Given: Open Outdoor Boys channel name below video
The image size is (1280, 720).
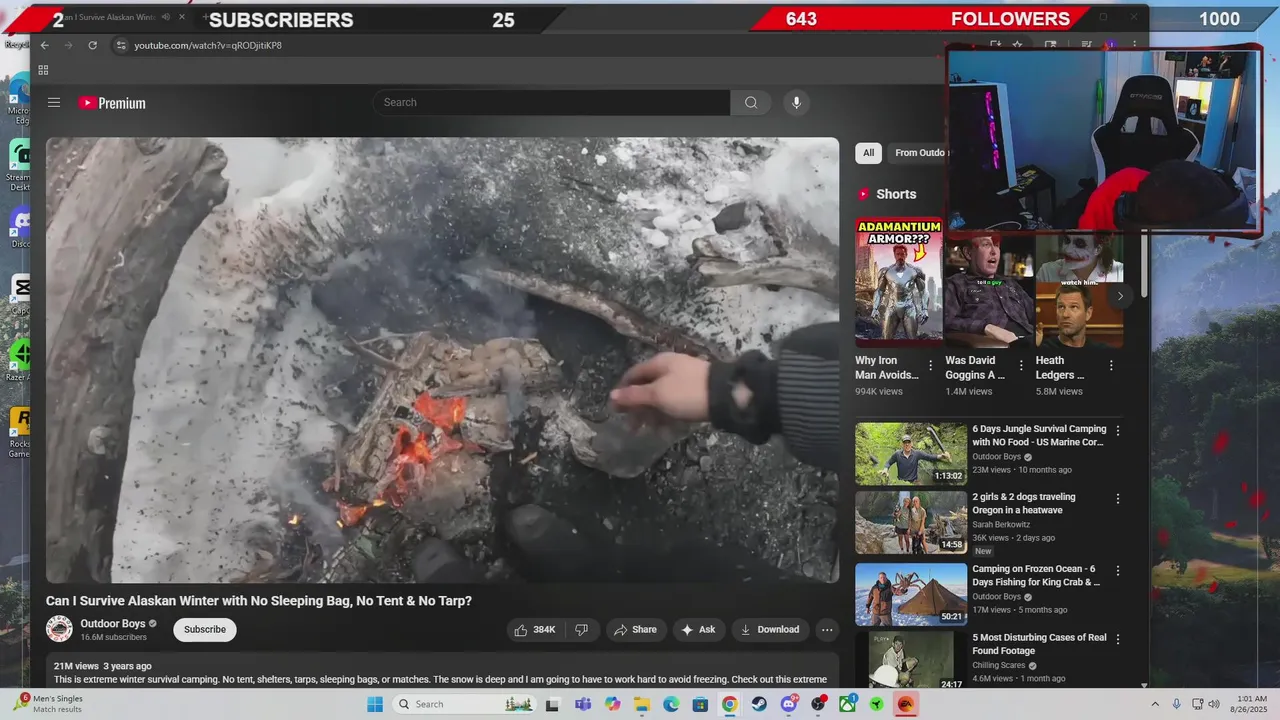Looking at the screenshot, I should pos(113,623).
